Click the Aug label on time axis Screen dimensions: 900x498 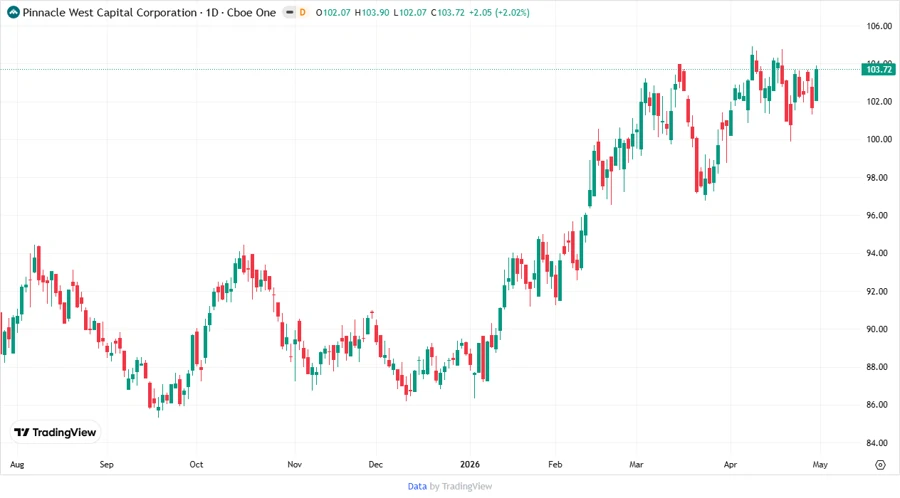point(17,465)
